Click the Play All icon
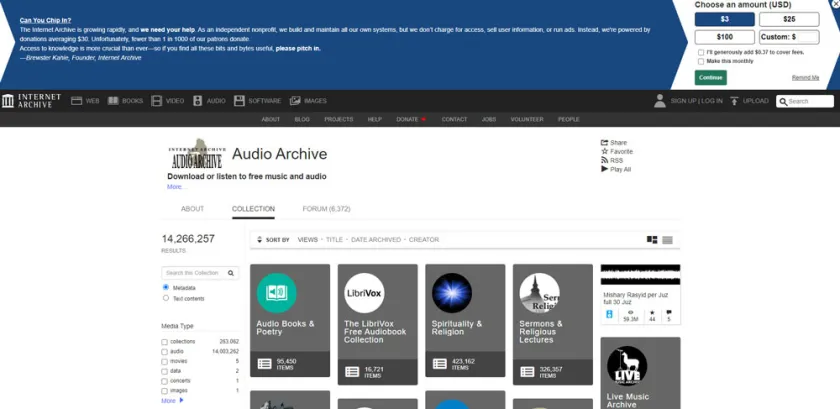Viewport: 840px width, 409px height. (x=604, y=169)
